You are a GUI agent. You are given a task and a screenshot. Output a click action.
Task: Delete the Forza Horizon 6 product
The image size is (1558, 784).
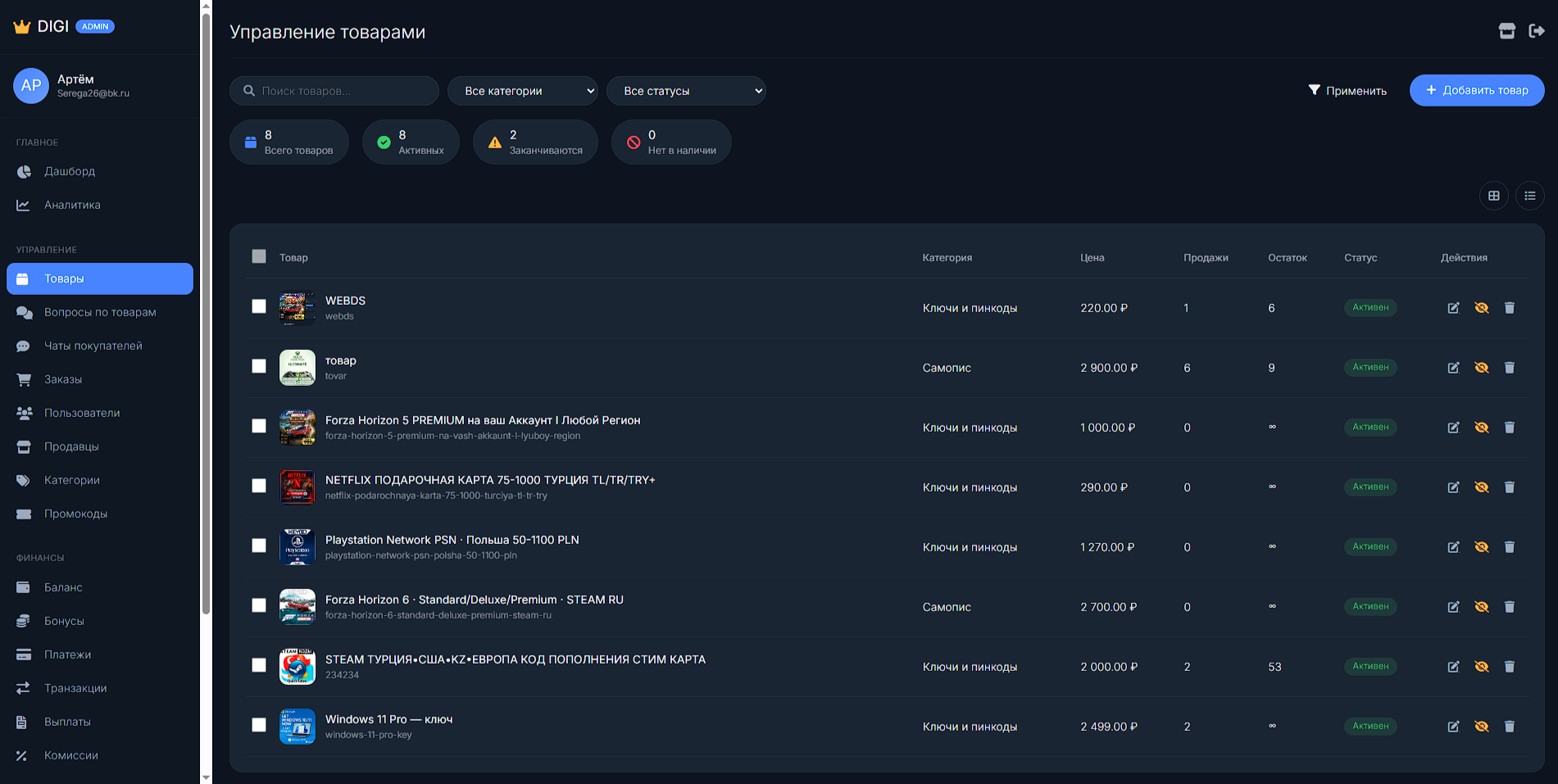click(x=1509, y=607)
